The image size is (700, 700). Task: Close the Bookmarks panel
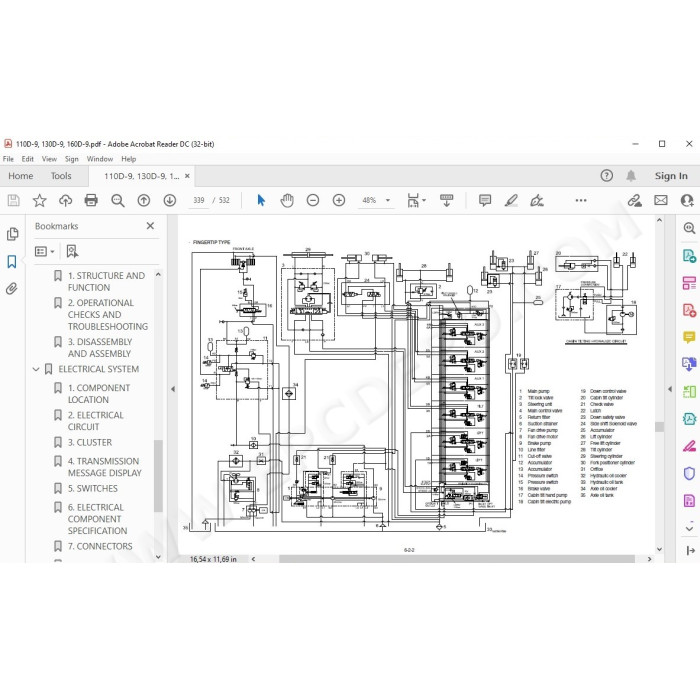(x=150, y=226)
